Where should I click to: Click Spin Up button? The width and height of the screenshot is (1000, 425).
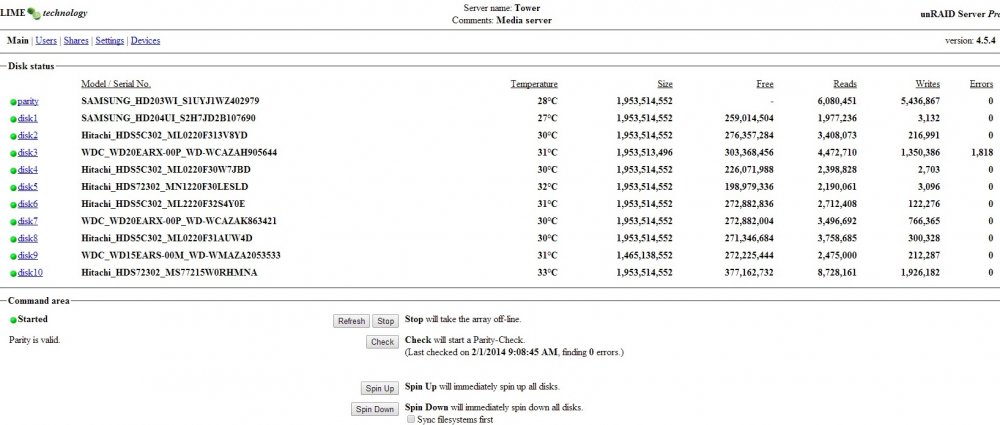pos(379,388)
